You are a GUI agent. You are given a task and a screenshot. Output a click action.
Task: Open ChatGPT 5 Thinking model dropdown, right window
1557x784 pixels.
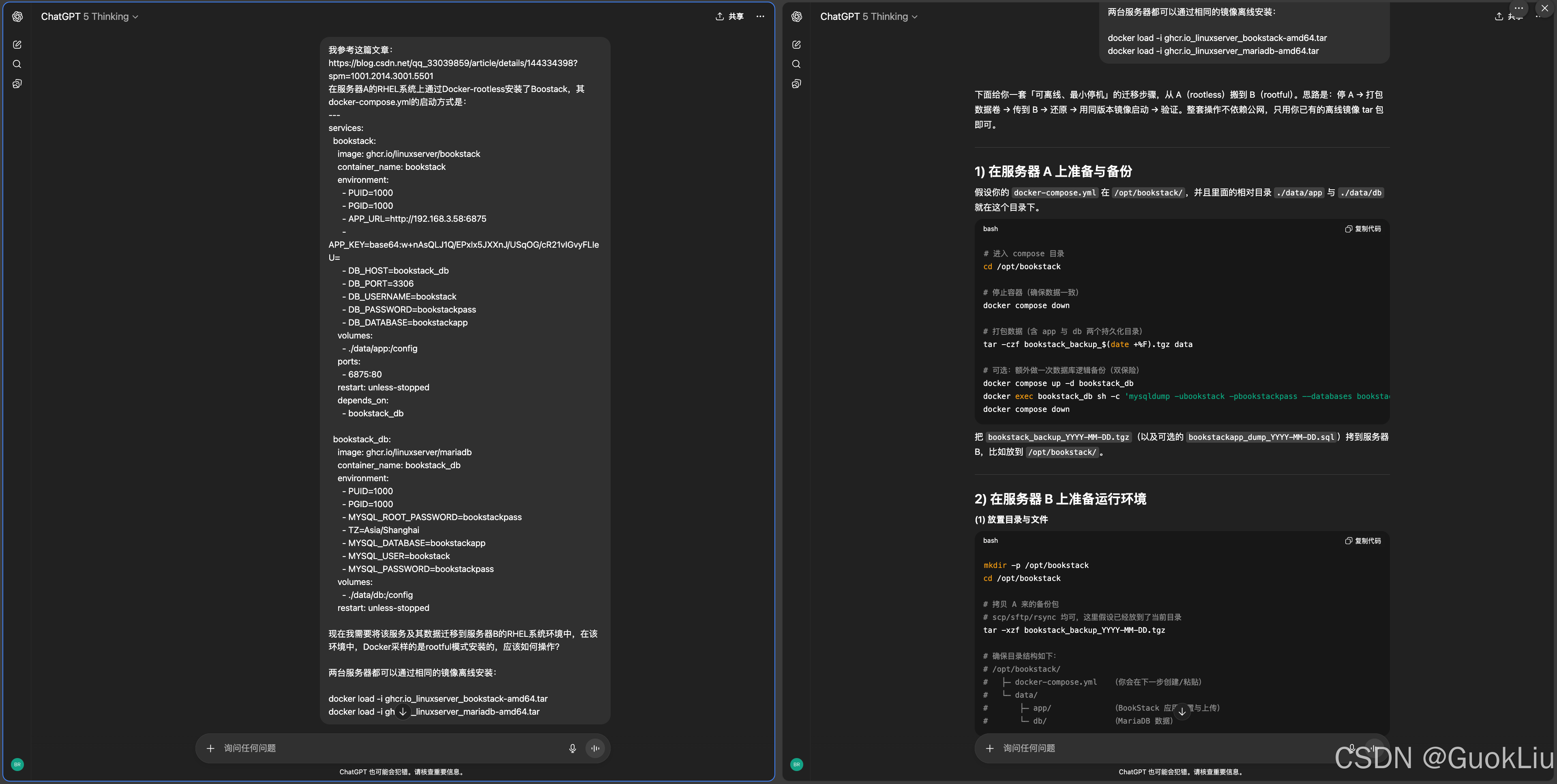tap(869, 16)
